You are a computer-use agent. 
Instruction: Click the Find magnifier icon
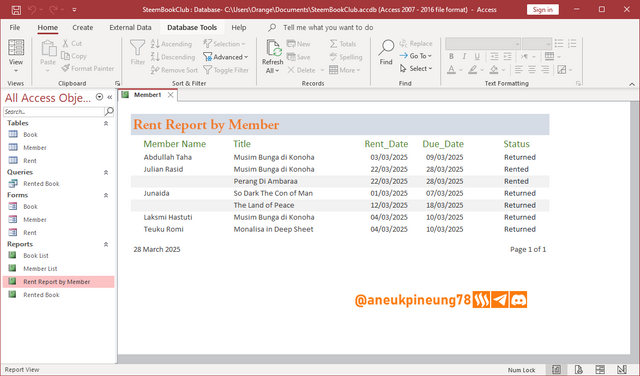(x=386, y=48)
